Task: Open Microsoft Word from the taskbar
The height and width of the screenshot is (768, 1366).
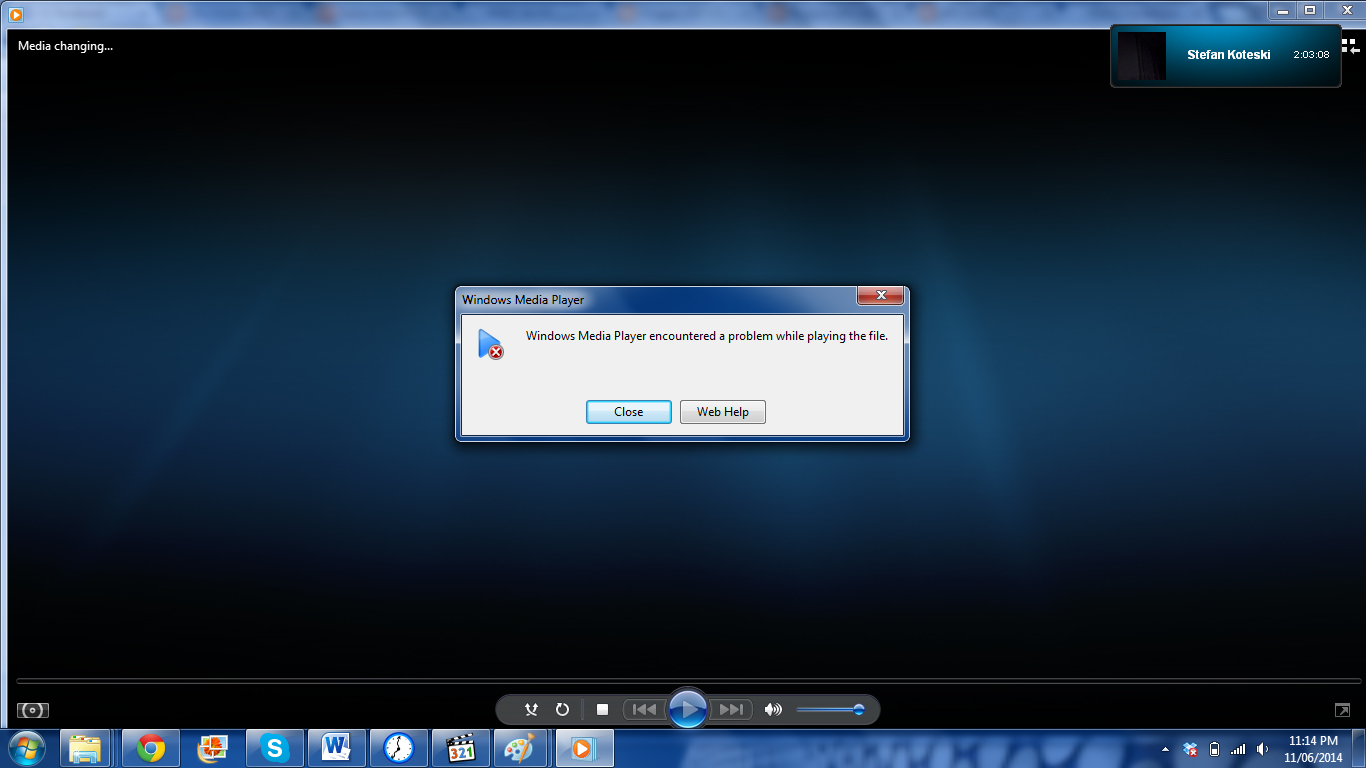Action: (x=337, y=748)
